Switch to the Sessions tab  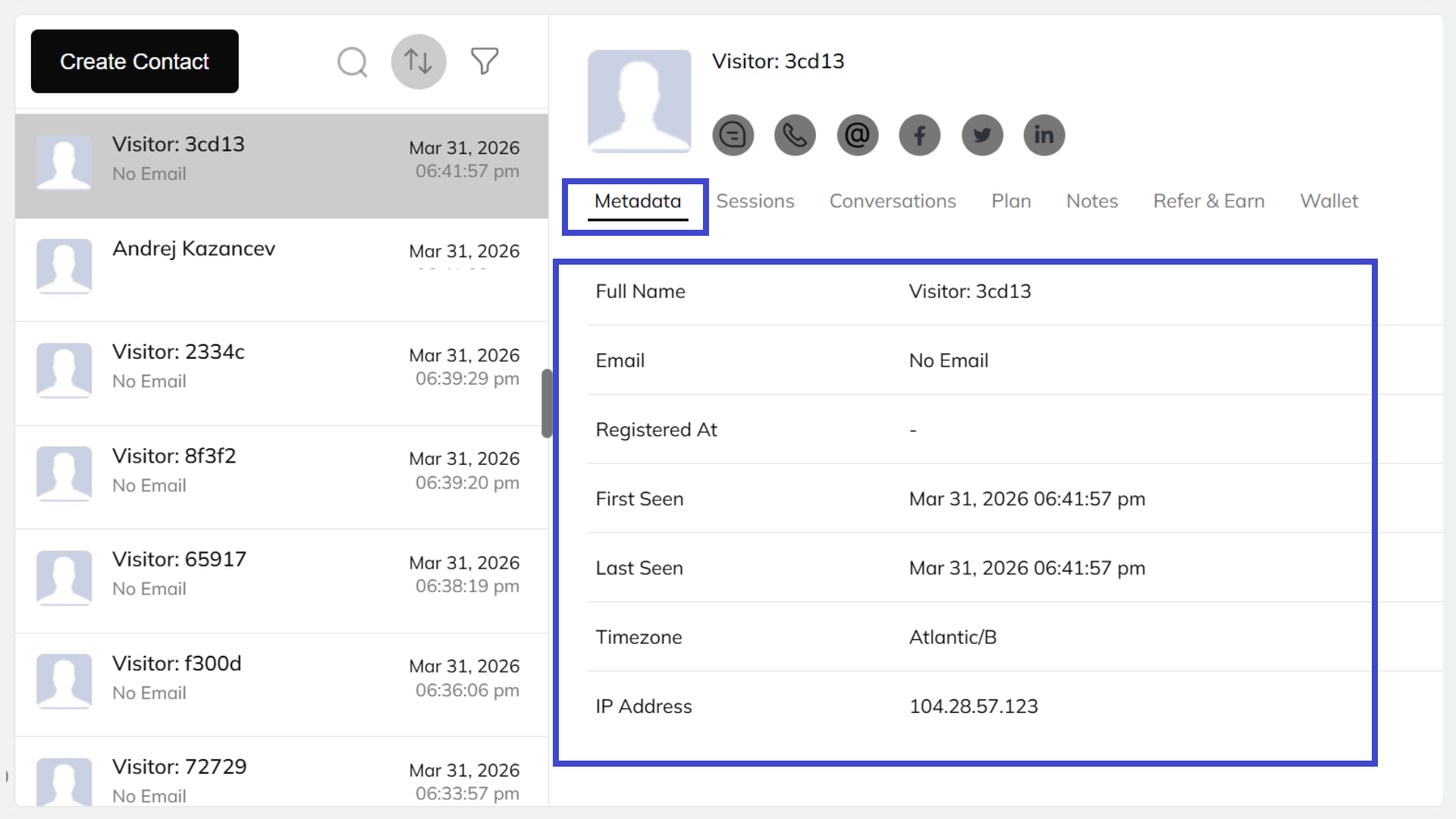pyautogui.click(x=755, y=201)
